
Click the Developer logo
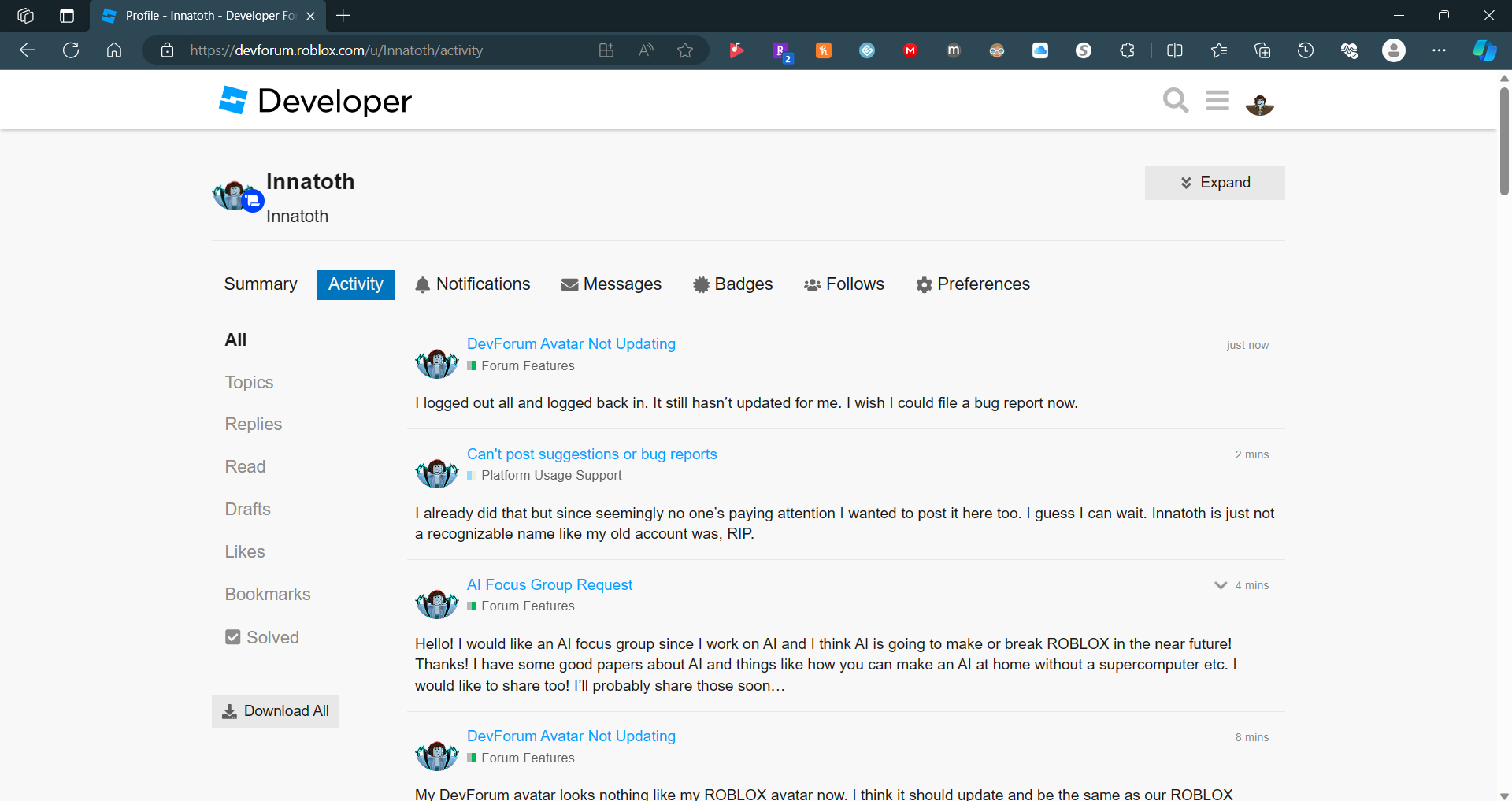(313, 100)
